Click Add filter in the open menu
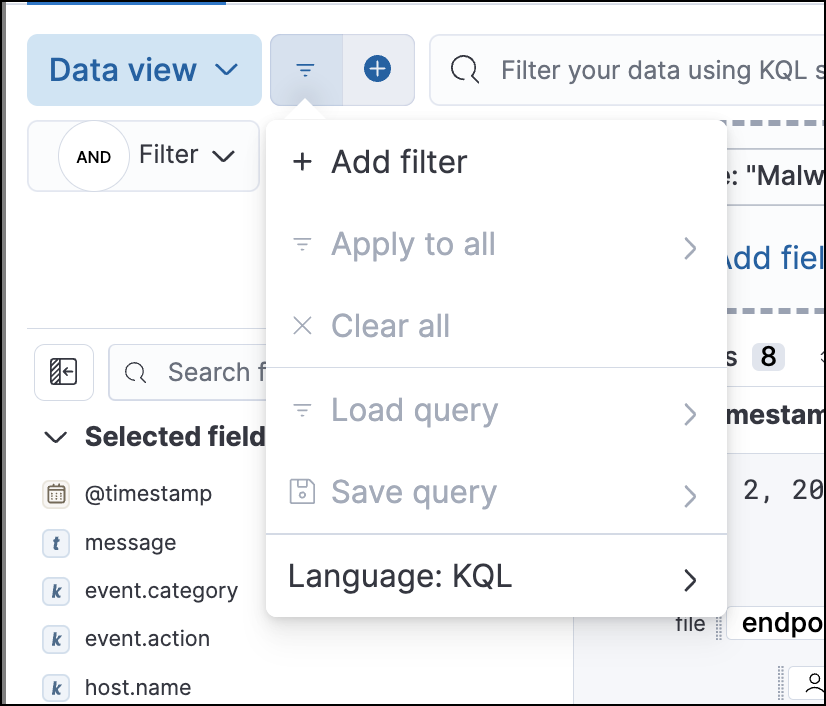The height and width of the screenshot is (706, 826). 398,162
